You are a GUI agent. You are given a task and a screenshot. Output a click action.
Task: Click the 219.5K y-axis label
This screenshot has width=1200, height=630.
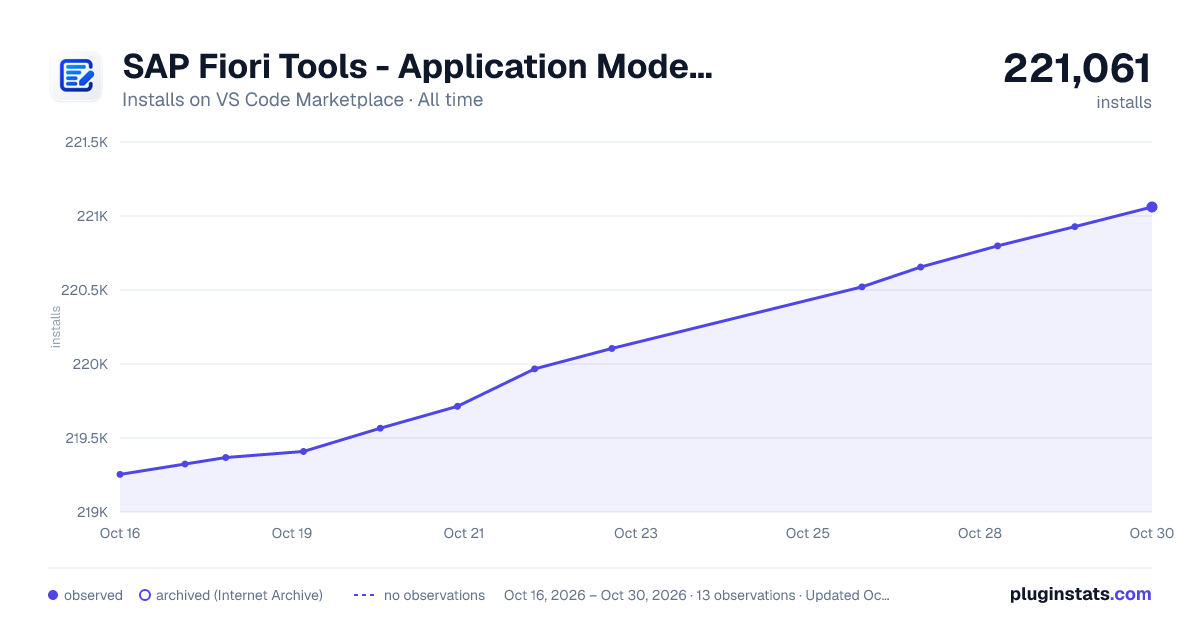click(x=86, y=438)
